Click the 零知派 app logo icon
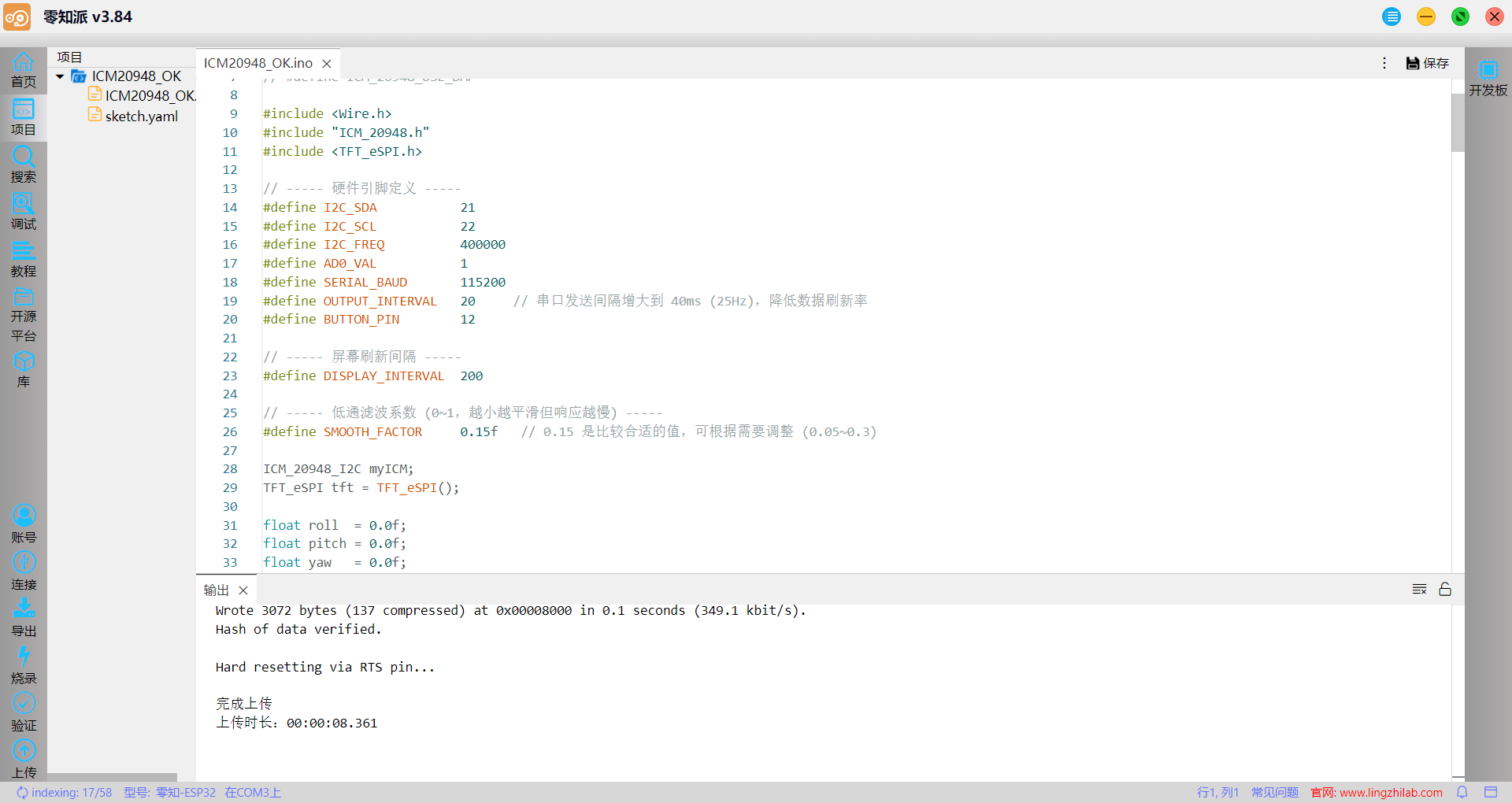 pyautogui.click(x=17, y=17)
